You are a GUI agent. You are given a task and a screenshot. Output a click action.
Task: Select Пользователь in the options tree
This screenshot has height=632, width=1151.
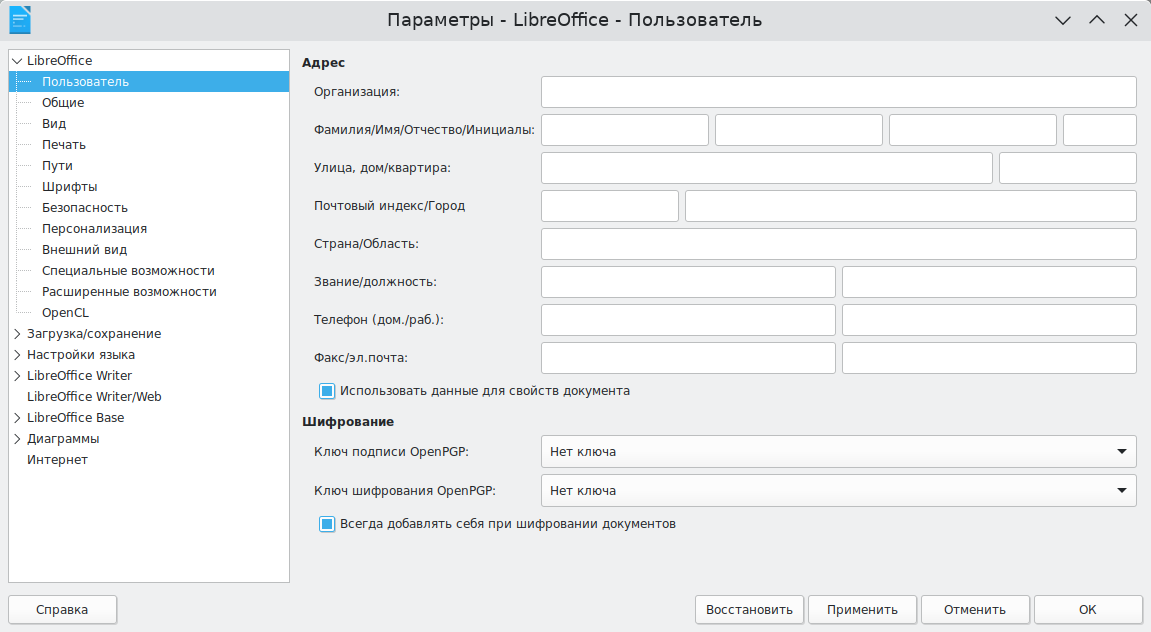[x=149, y=81]
